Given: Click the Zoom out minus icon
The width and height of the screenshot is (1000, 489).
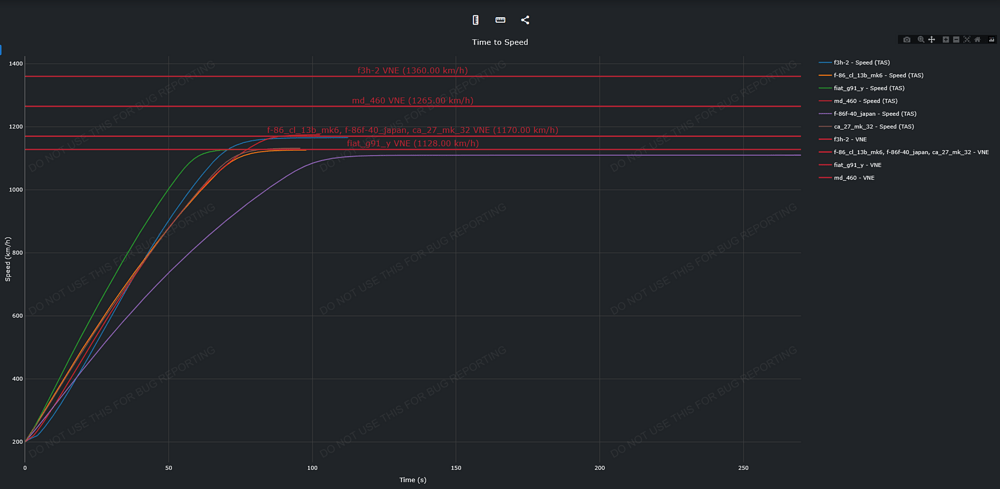Looking at the screenshot, I should (x=956, y=40).
